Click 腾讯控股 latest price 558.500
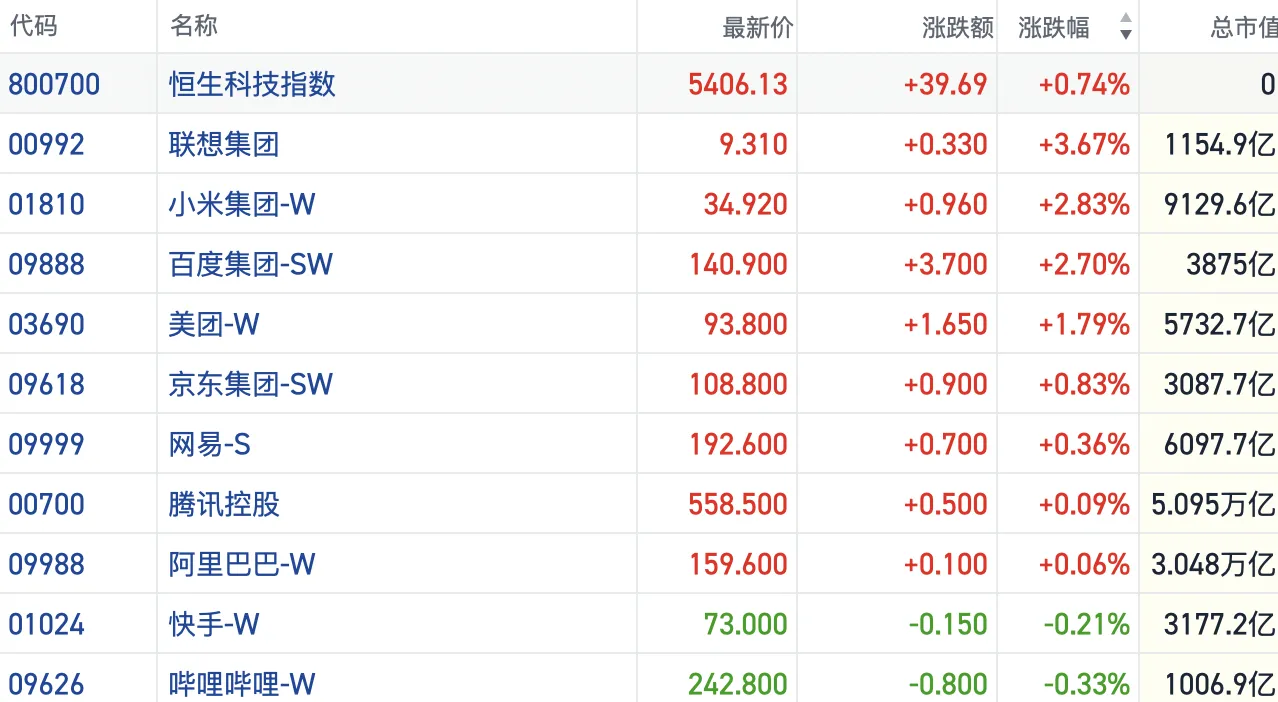The height and width of the screenshot is (702, 1278). pyautogui.click(x=738, y=504)
